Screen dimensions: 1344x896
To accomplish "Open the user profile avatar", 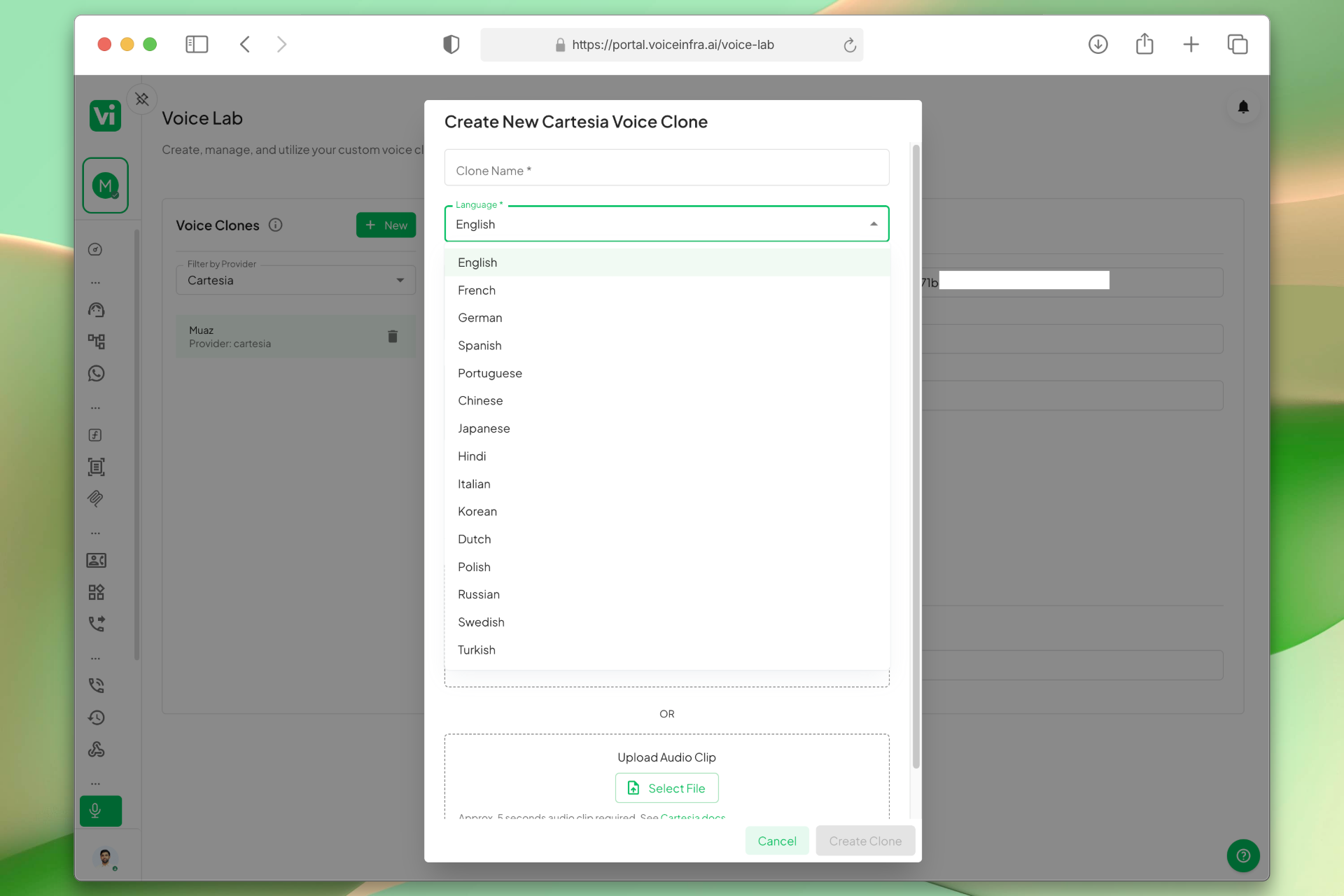I will tap(105, 857).
